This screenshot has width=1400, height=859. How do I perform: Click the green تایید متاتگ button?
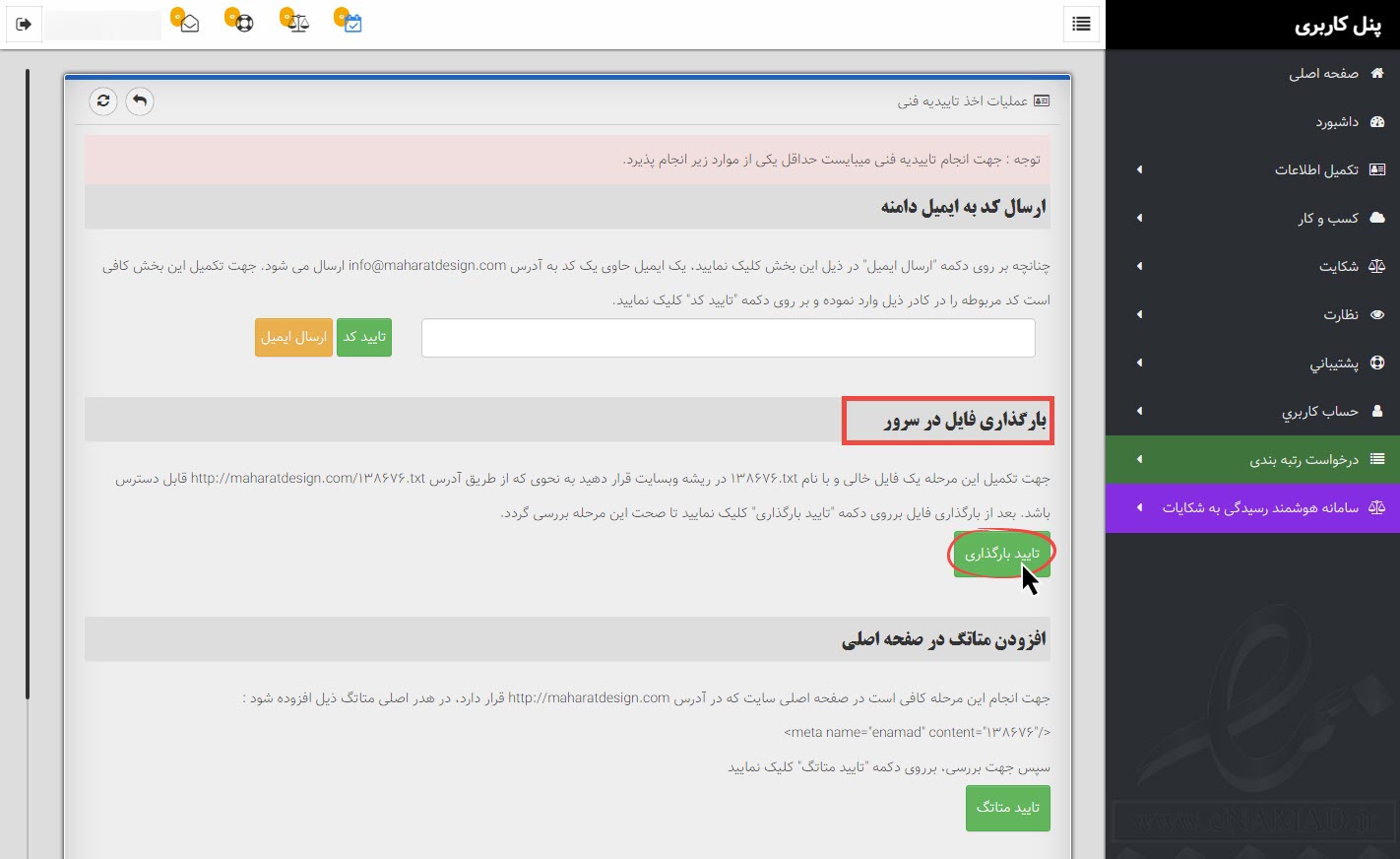click(1008, 808)
